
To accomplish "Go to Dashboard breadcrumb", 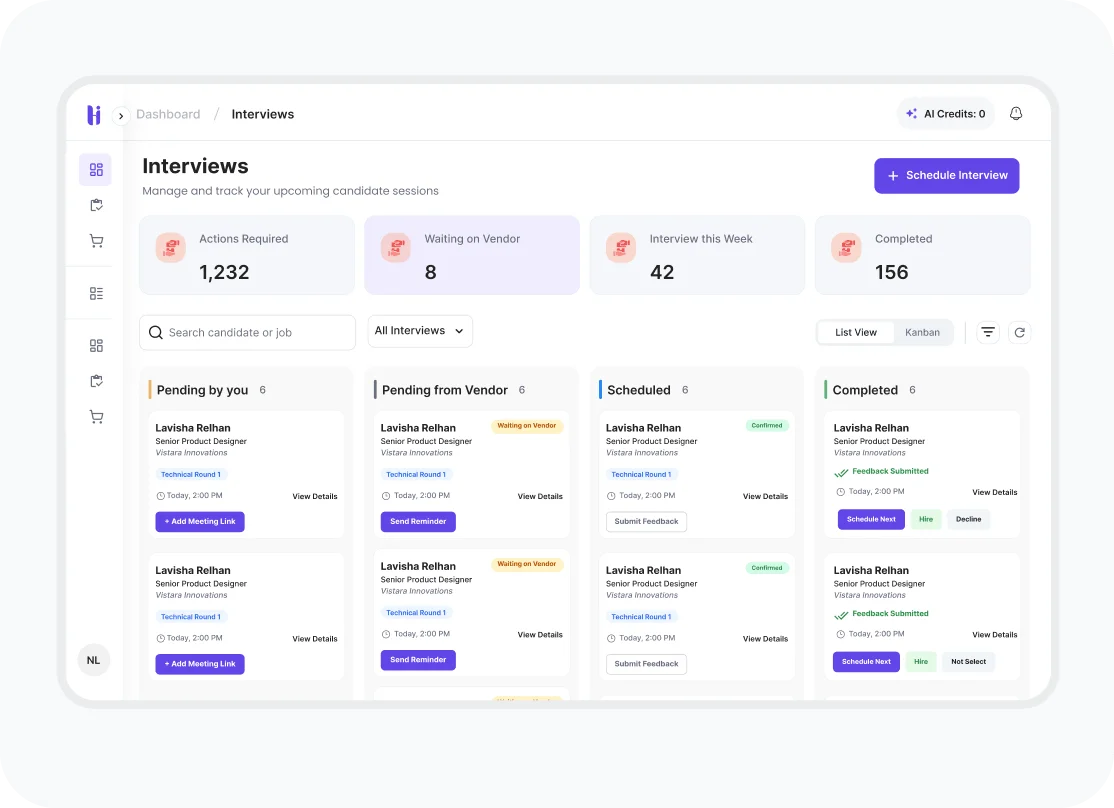I will (x=168, y=114).
